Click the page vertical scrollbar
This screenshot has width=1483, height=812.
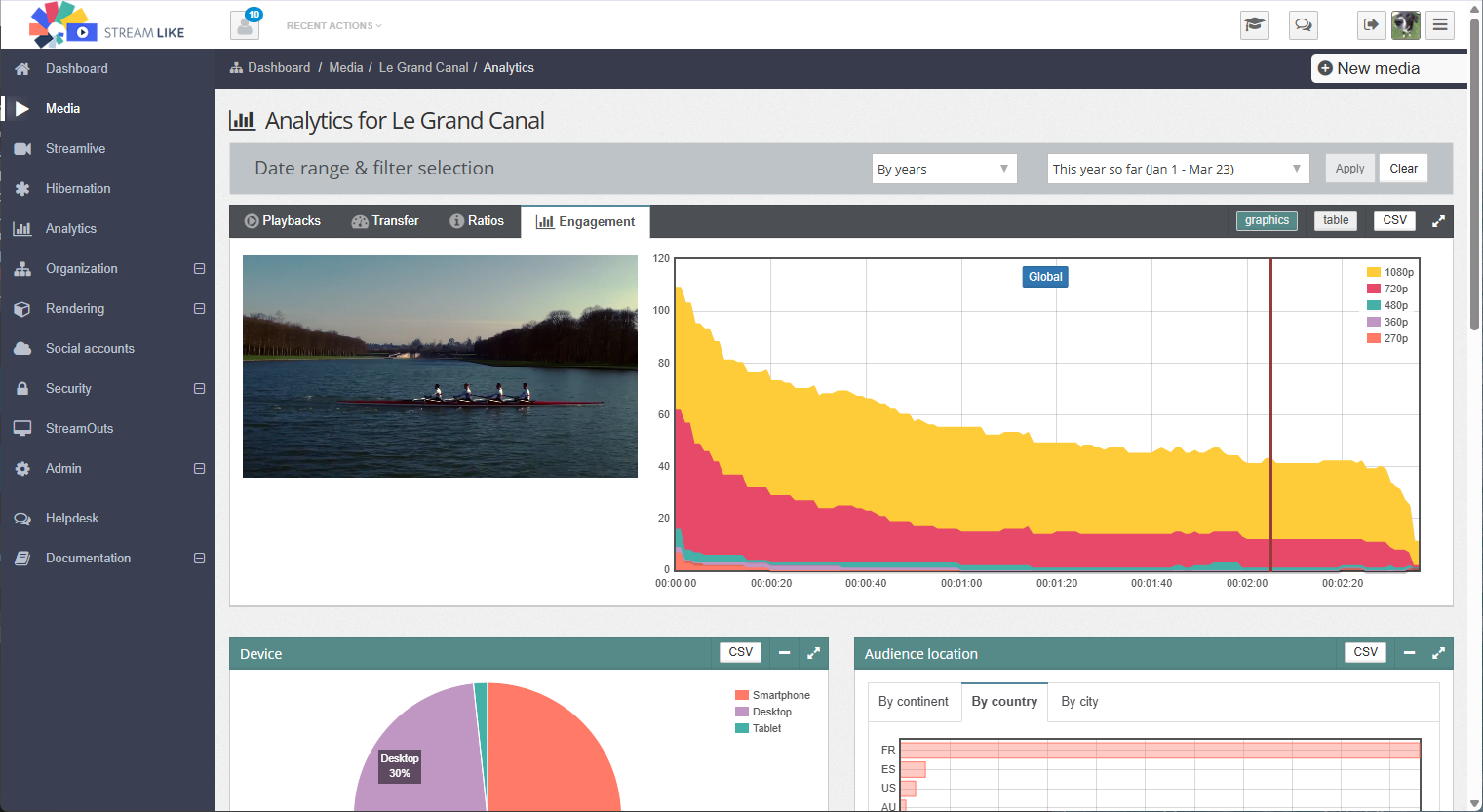[x=1475, y=175]
